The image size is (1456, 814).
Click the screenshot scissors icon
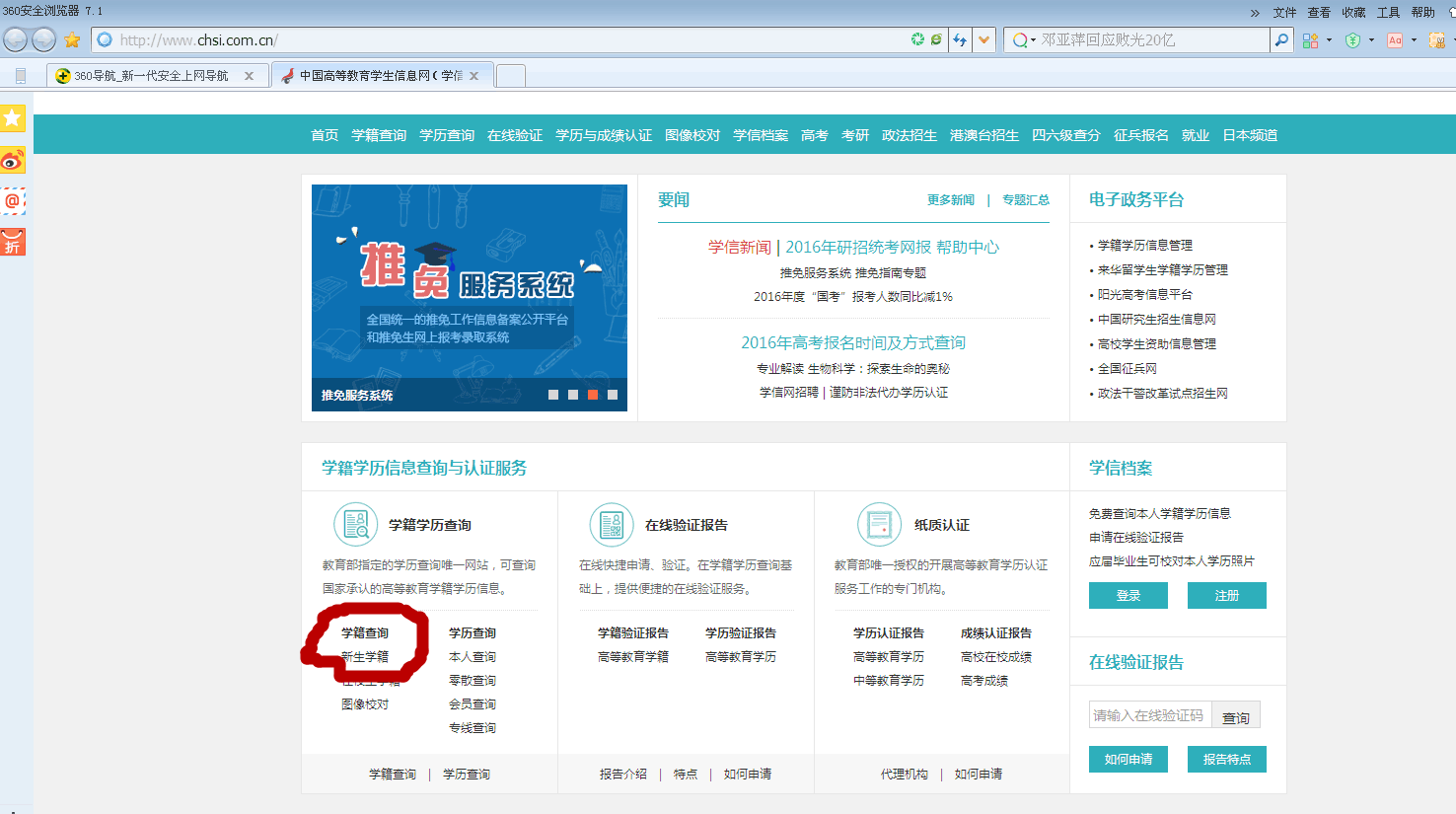coord(1437,40)
